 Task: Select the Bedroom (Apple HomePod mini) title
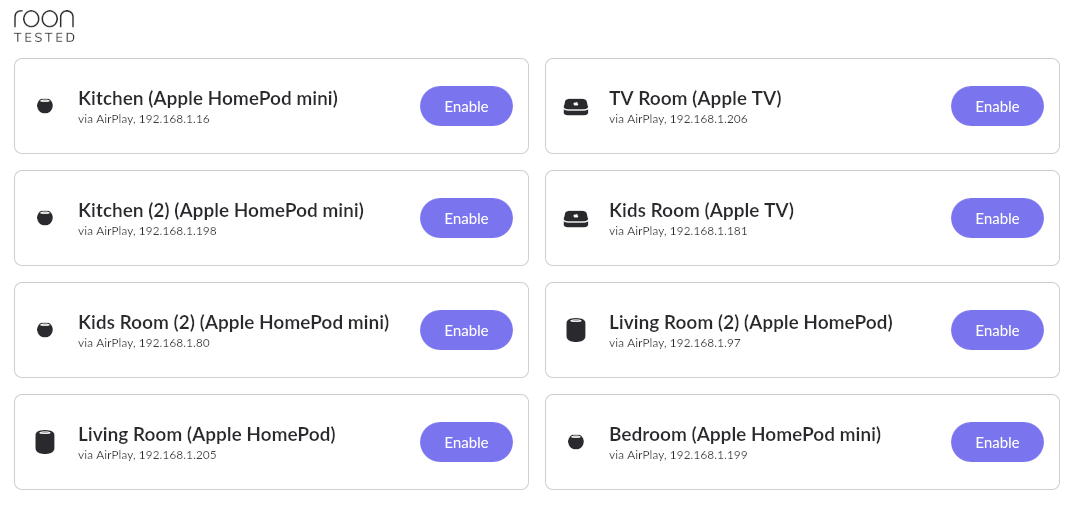(745, 435)
